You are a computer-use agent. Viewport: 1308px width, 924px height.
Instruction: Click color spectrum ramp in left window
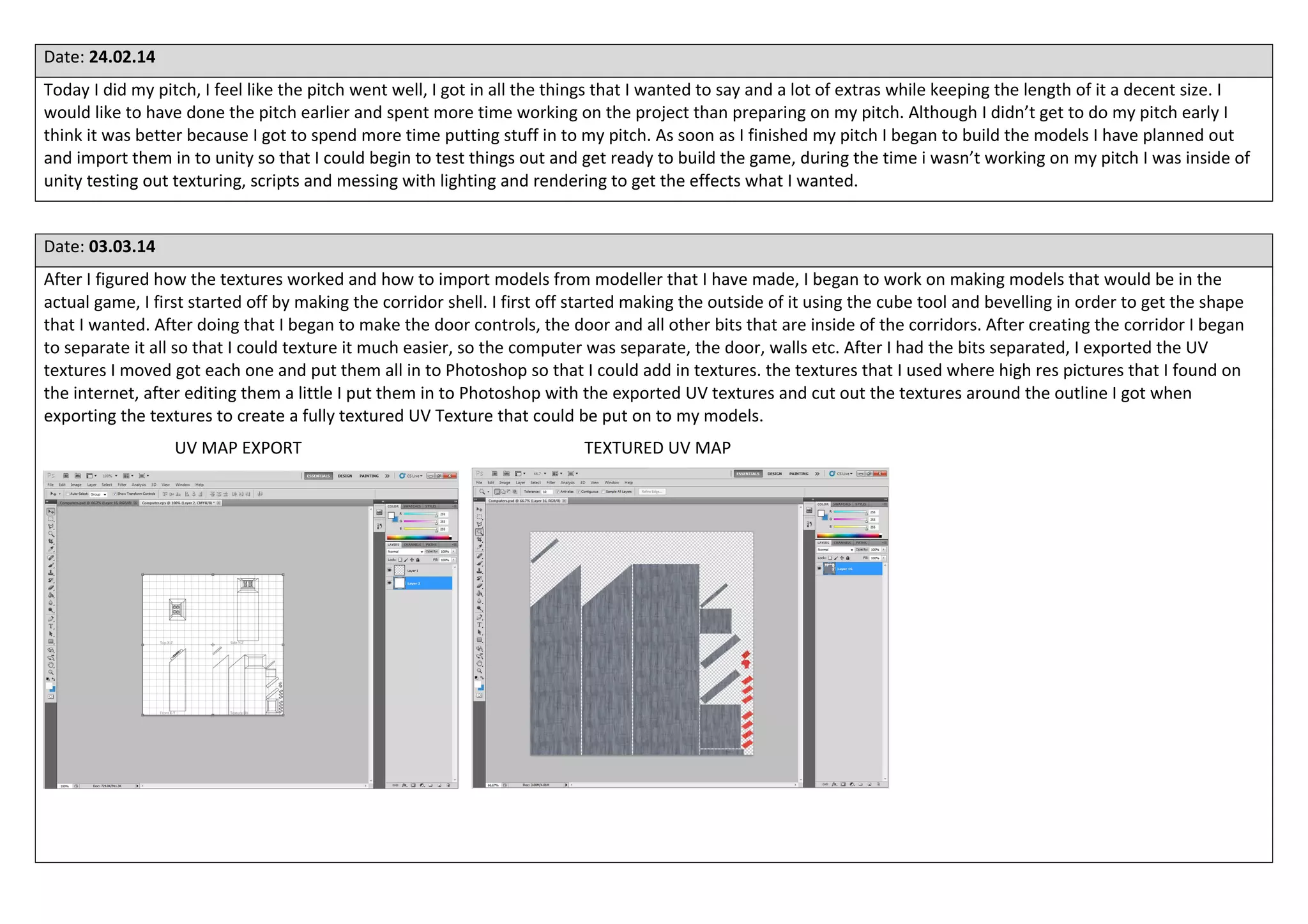click(419, 538)
